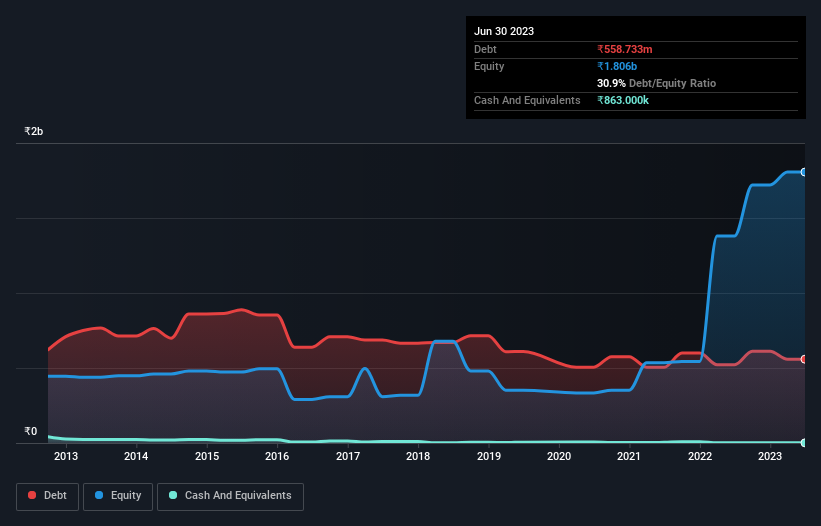Click the 2019 x-axis label
Screen dimensions: 821x526
[x=489, y=456]
